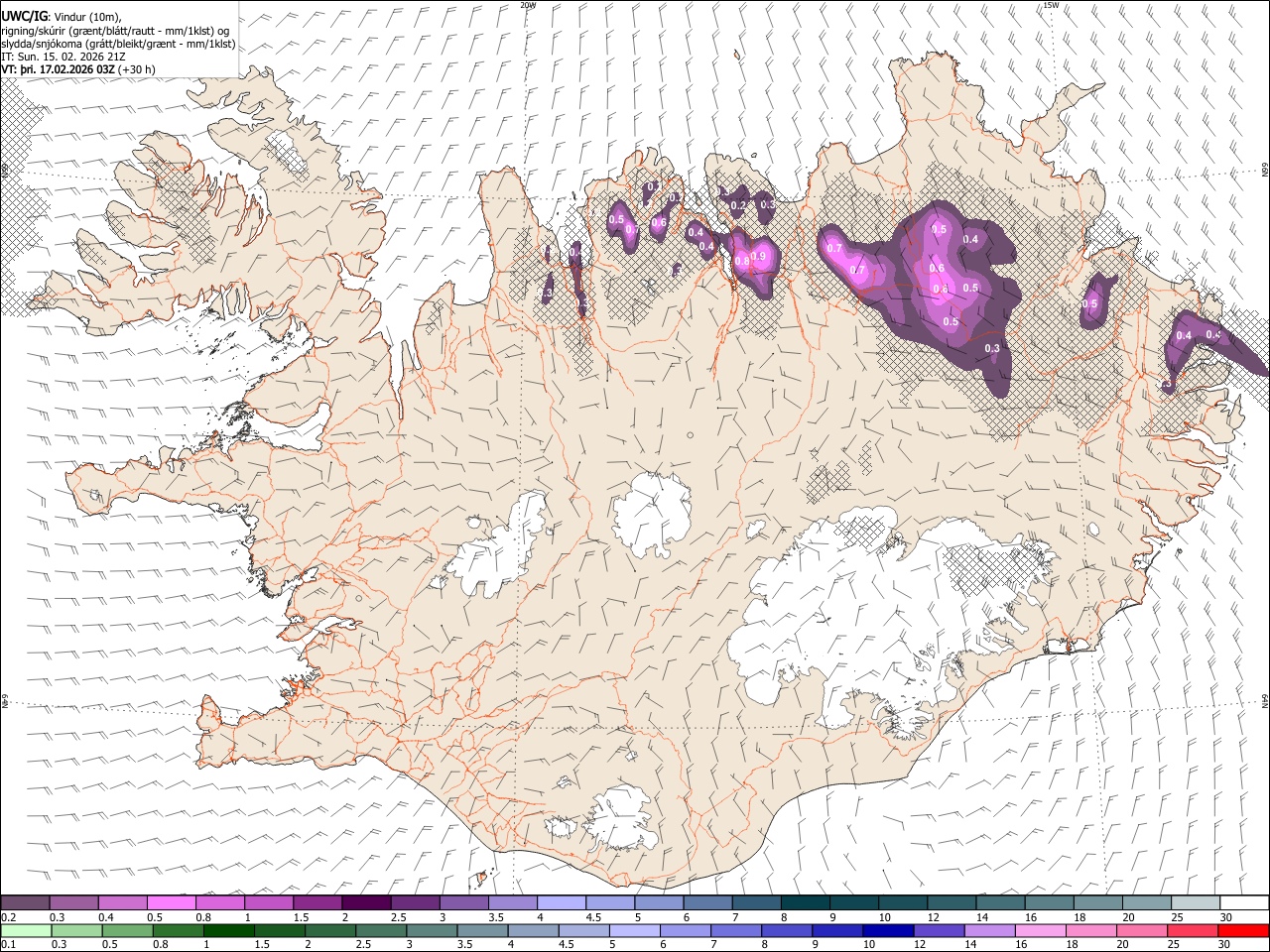This screenshot has height=952, width=1270.
Task: Click 'IT: Sun. 15. 02. 2026 21Z' text
Action: [x=63, y=57]
